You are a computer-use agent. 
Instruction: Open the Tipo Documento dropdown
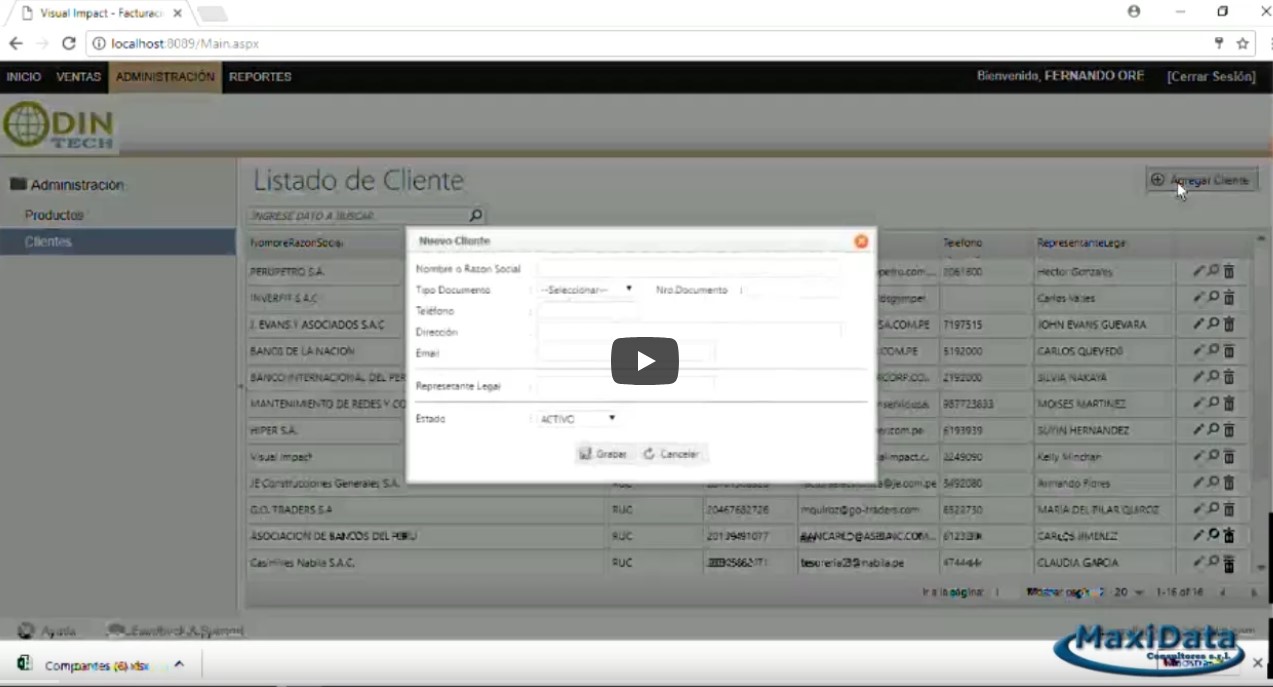587,290
